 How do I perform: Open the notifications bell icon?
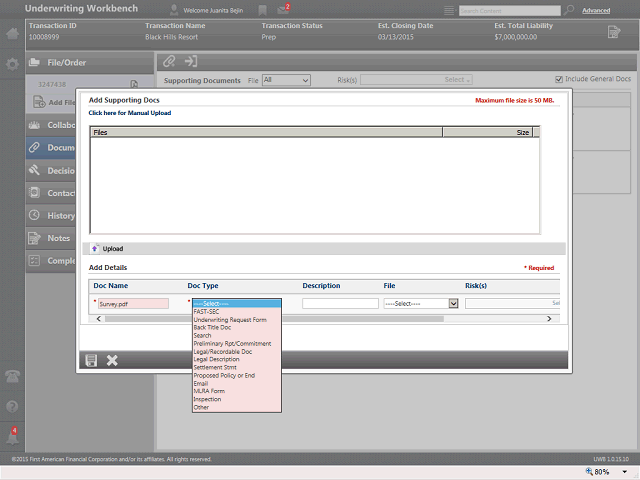click(x=12, y=437)
